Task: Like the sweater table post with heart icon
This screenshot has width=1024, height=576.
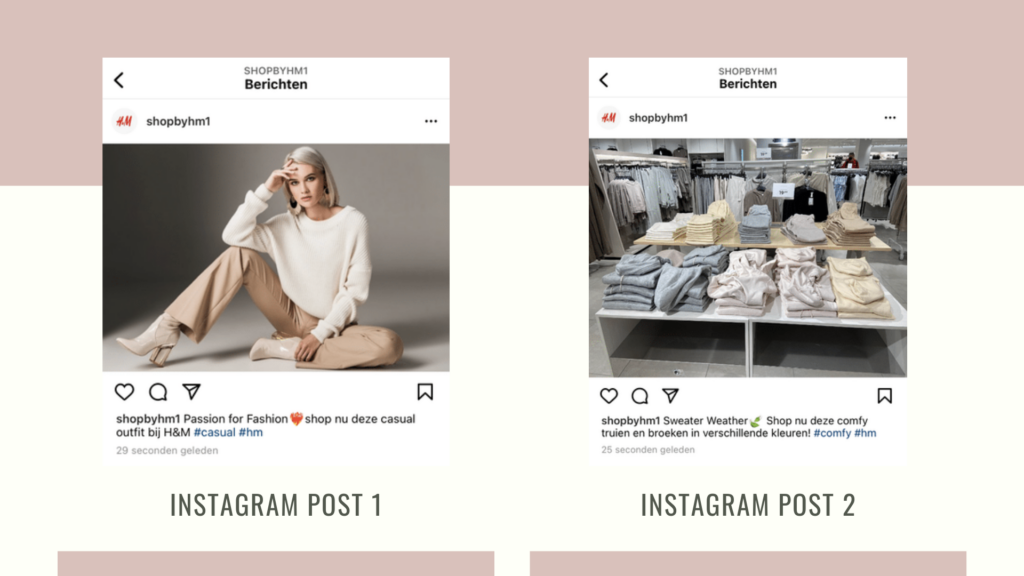Action: pyautogui.click(x=609, y=396)
